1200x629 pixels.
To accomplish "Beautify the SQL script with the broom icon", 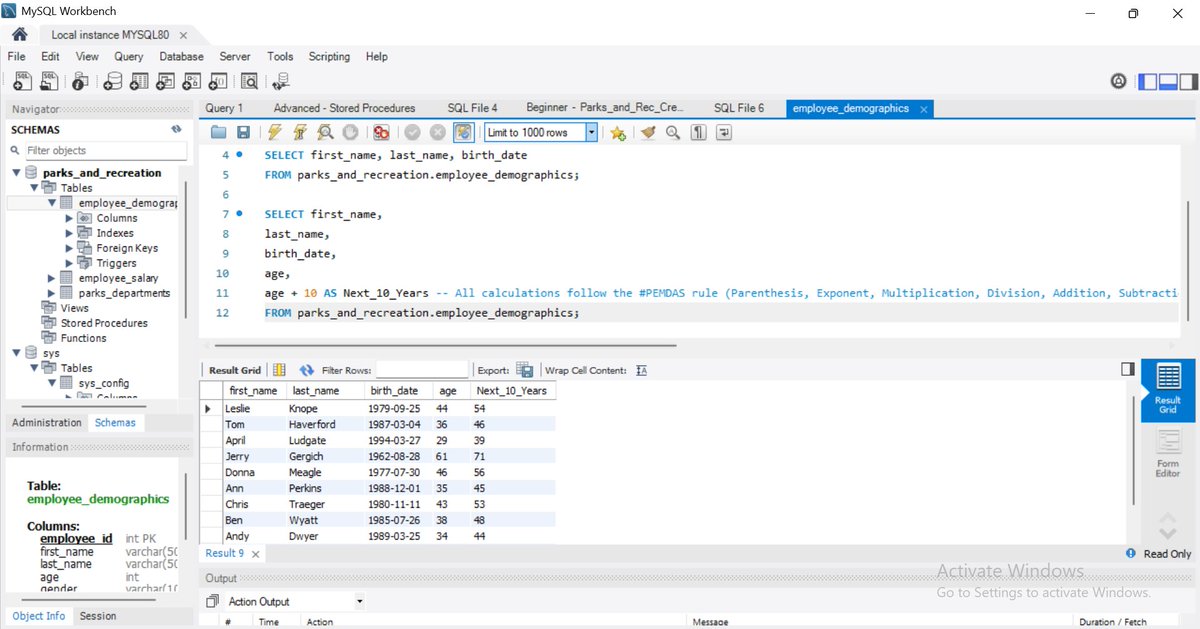I will coord(647,131).
